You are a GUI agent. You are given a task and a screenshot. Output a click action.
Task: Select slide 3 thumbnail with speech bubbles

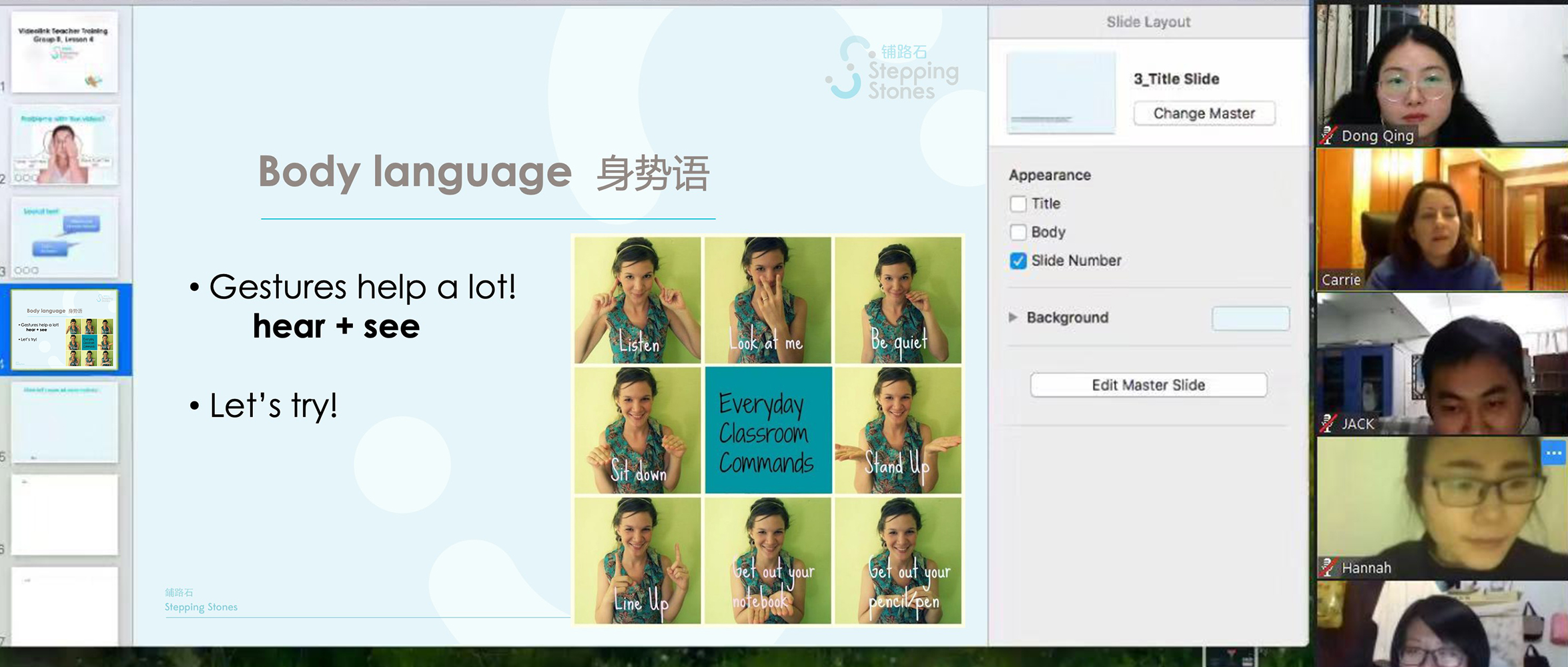pos(64,237)
